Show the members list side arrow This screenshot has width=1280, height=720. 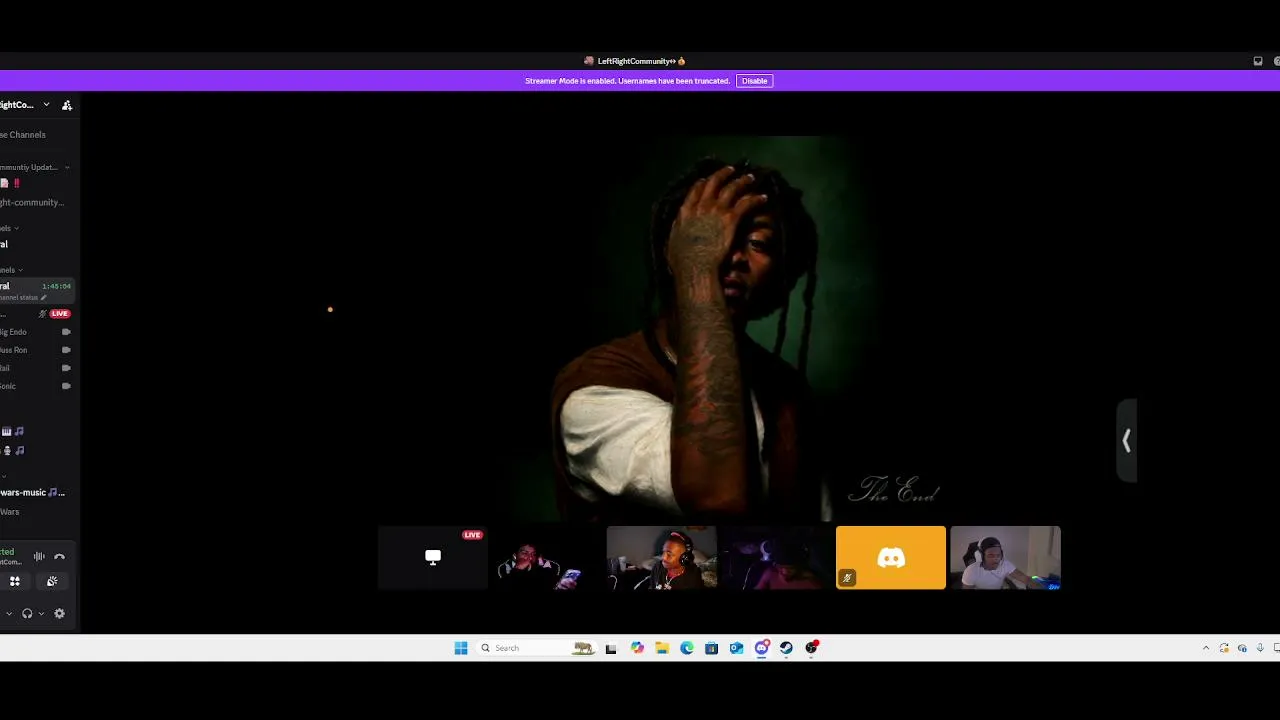point(1126,441)
